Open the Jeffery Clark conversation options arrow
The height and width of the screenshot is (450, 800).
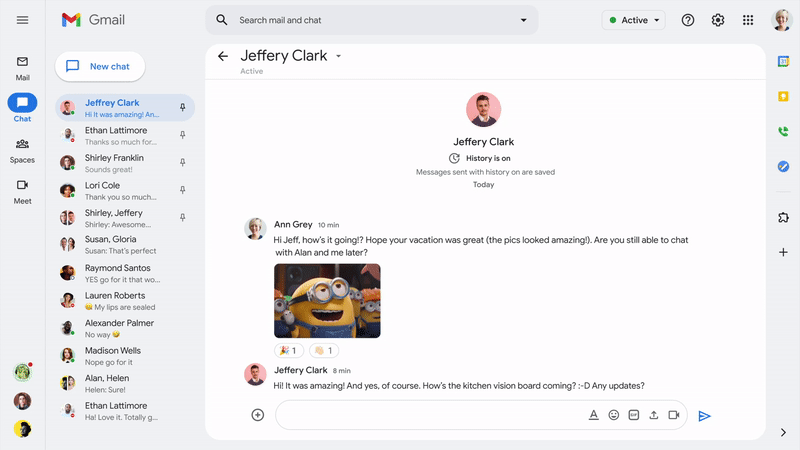[338, 57]
